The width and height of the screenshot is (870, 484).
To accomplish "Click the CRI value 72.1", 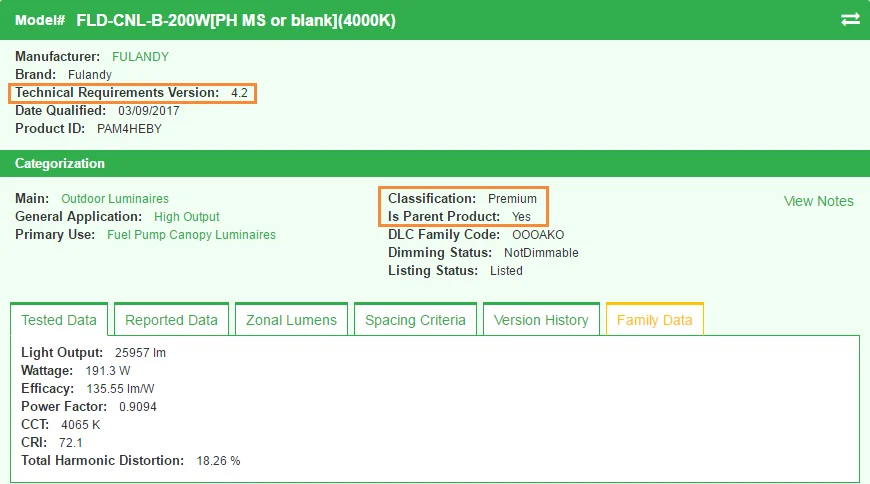I will (x=70, y=443).
